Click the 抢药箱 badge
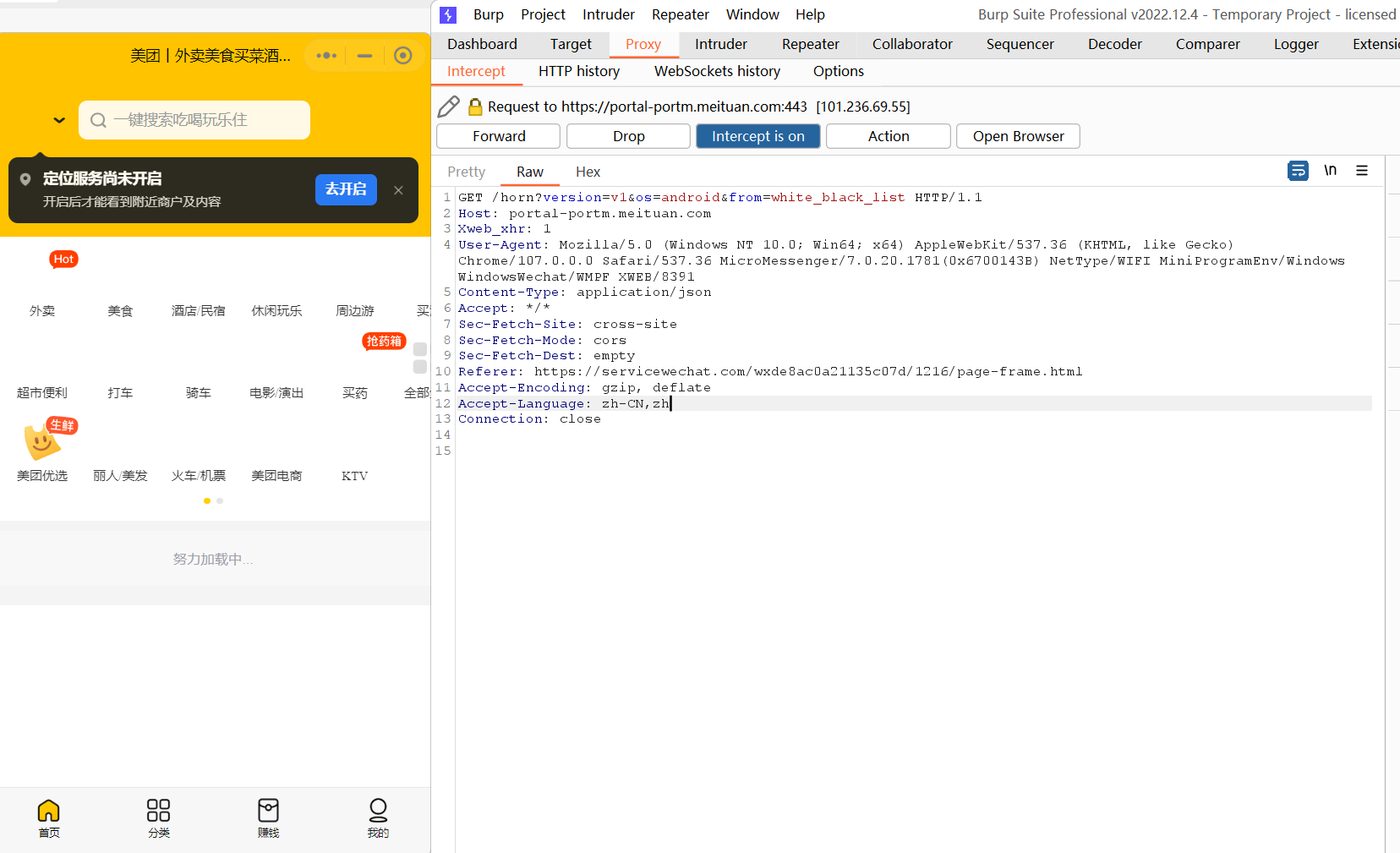The height and width of the screenshot is (853, 1400). pos(384,342)
